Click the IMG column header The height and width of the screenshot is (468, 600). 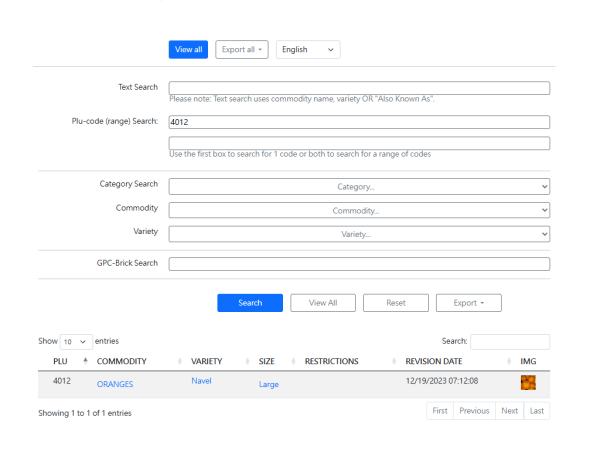[528, 361]
